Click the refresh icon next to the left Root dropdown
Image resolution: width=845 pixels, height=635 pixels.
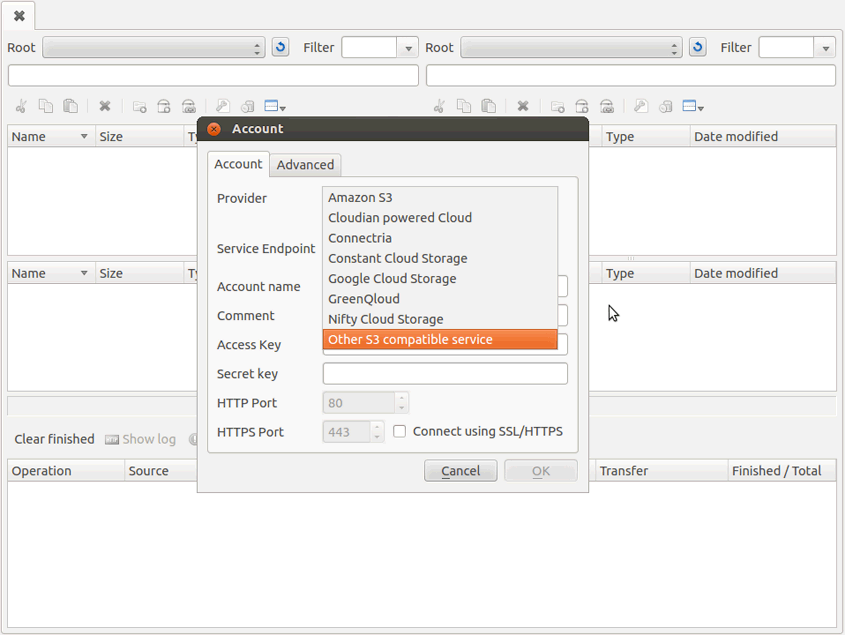click(x=280, y=47)
